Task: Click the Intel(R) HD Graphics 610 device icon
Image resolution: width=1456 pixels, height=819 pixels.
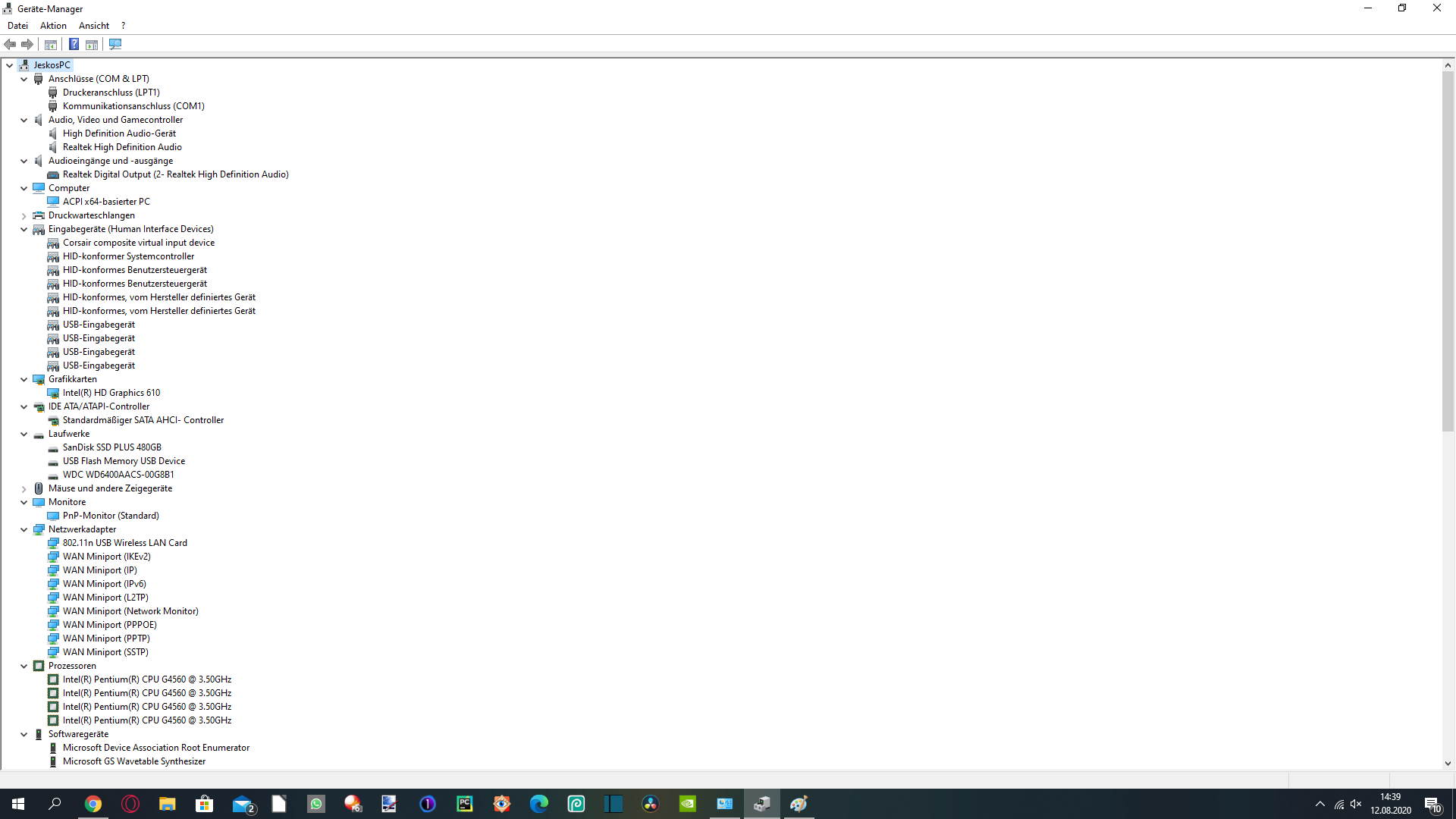Action: coord(53,393)
